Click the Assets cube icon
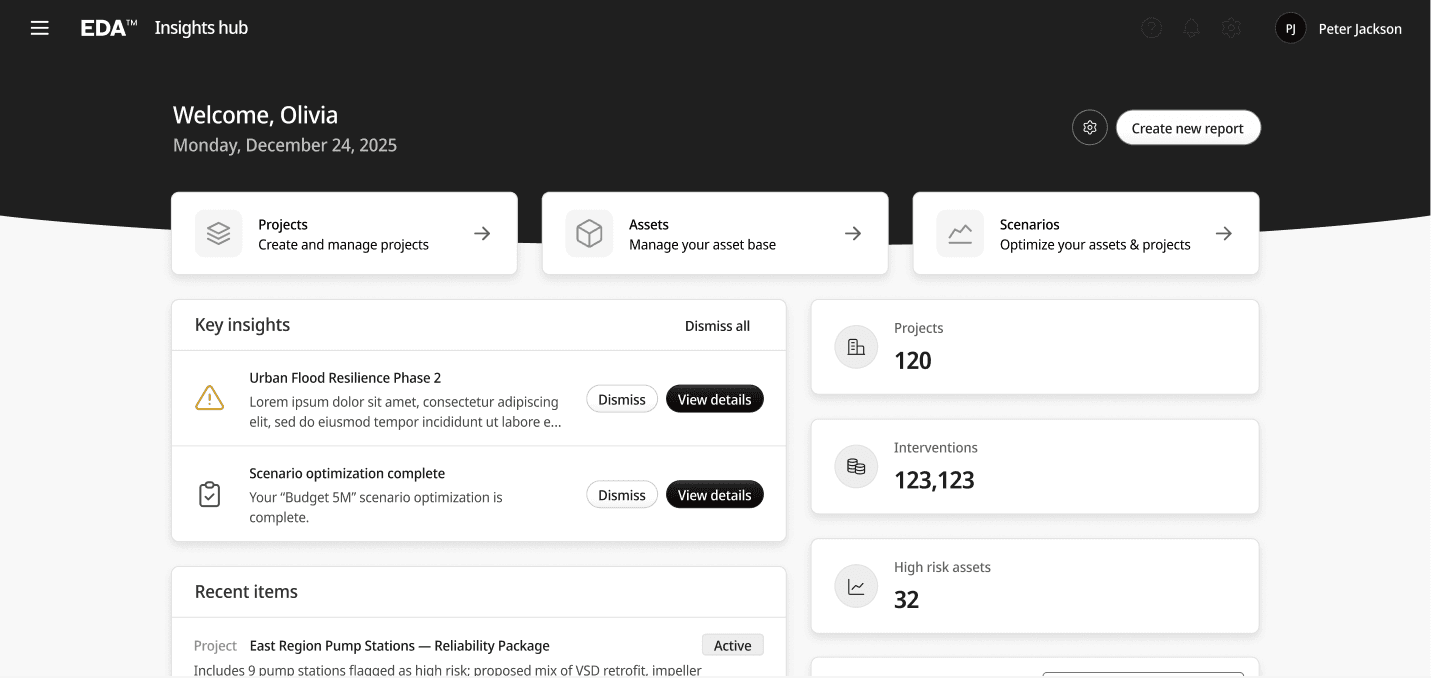The width and height of the screenshot is (1431, 678). (x=590, y=233)
